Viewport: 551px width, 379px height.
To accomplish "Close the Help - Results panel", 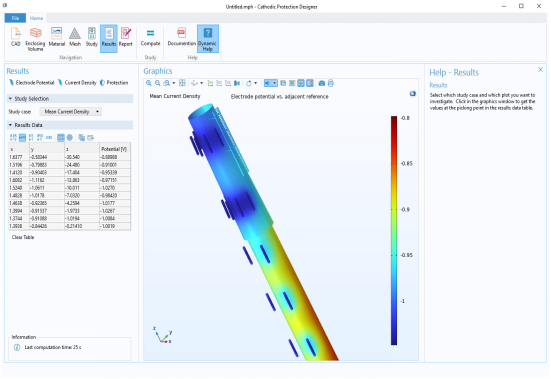I will (540, 70).
